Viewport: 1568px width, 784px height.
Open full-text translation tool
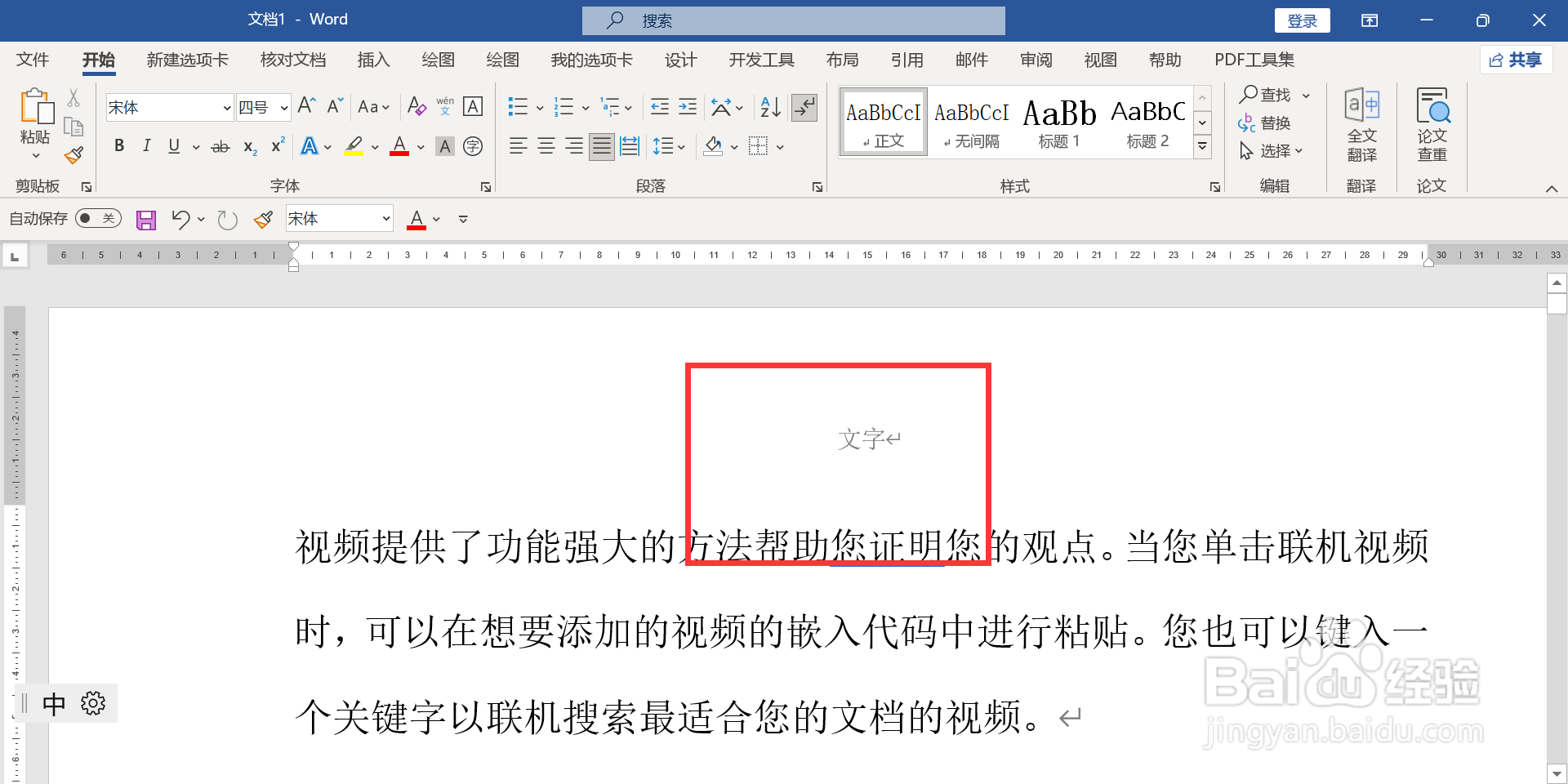[1361, 125]
